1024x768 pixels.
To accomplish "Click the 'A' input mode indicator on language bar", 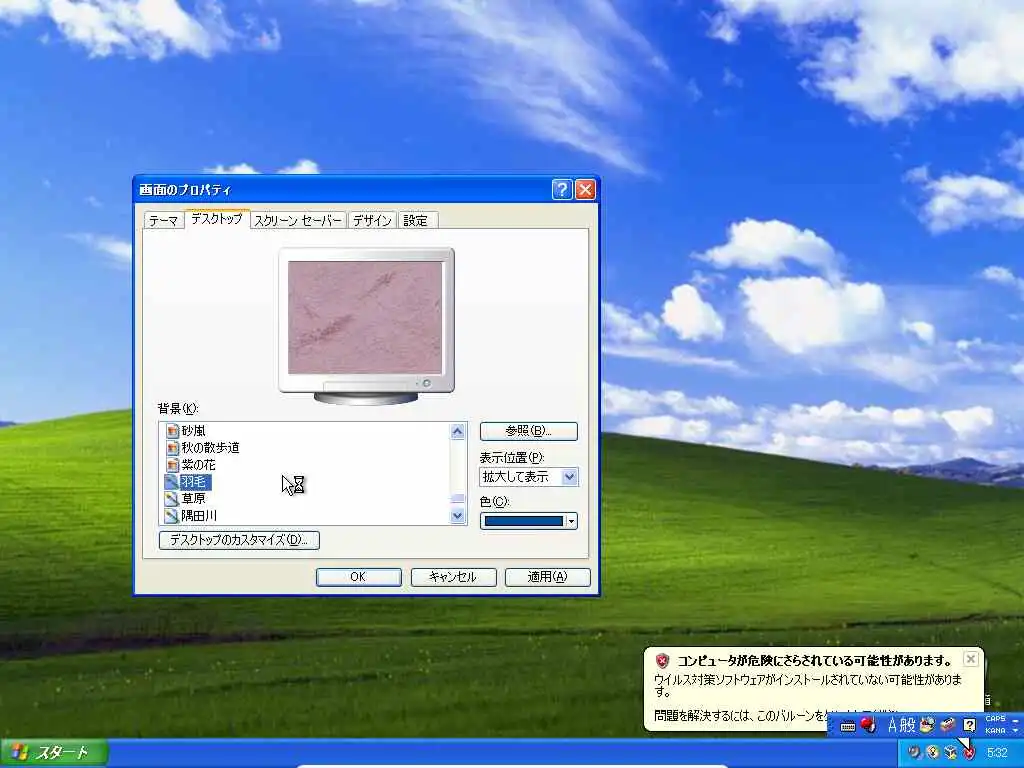I will pos(892,725).
